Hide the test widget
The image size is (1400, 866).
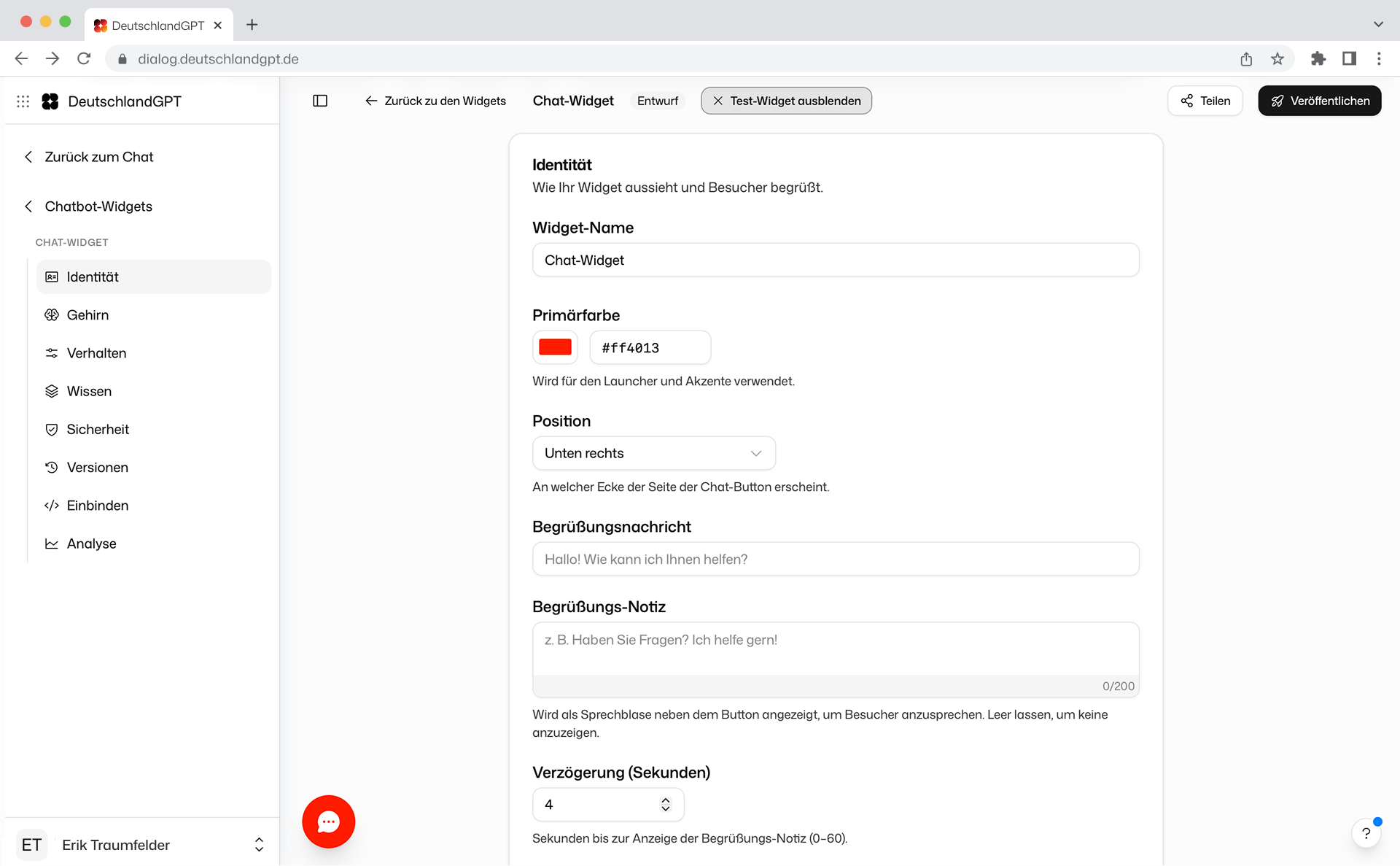[786, 101]
